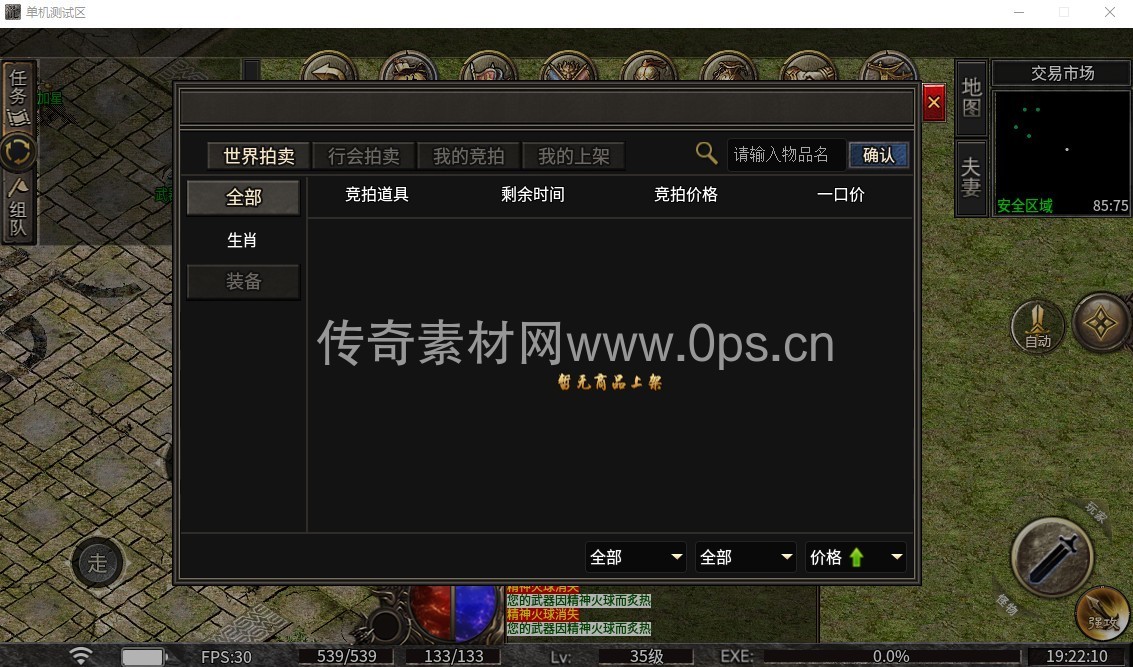Click the magnifying glass search icon
1133x667 pixels.
706,153
